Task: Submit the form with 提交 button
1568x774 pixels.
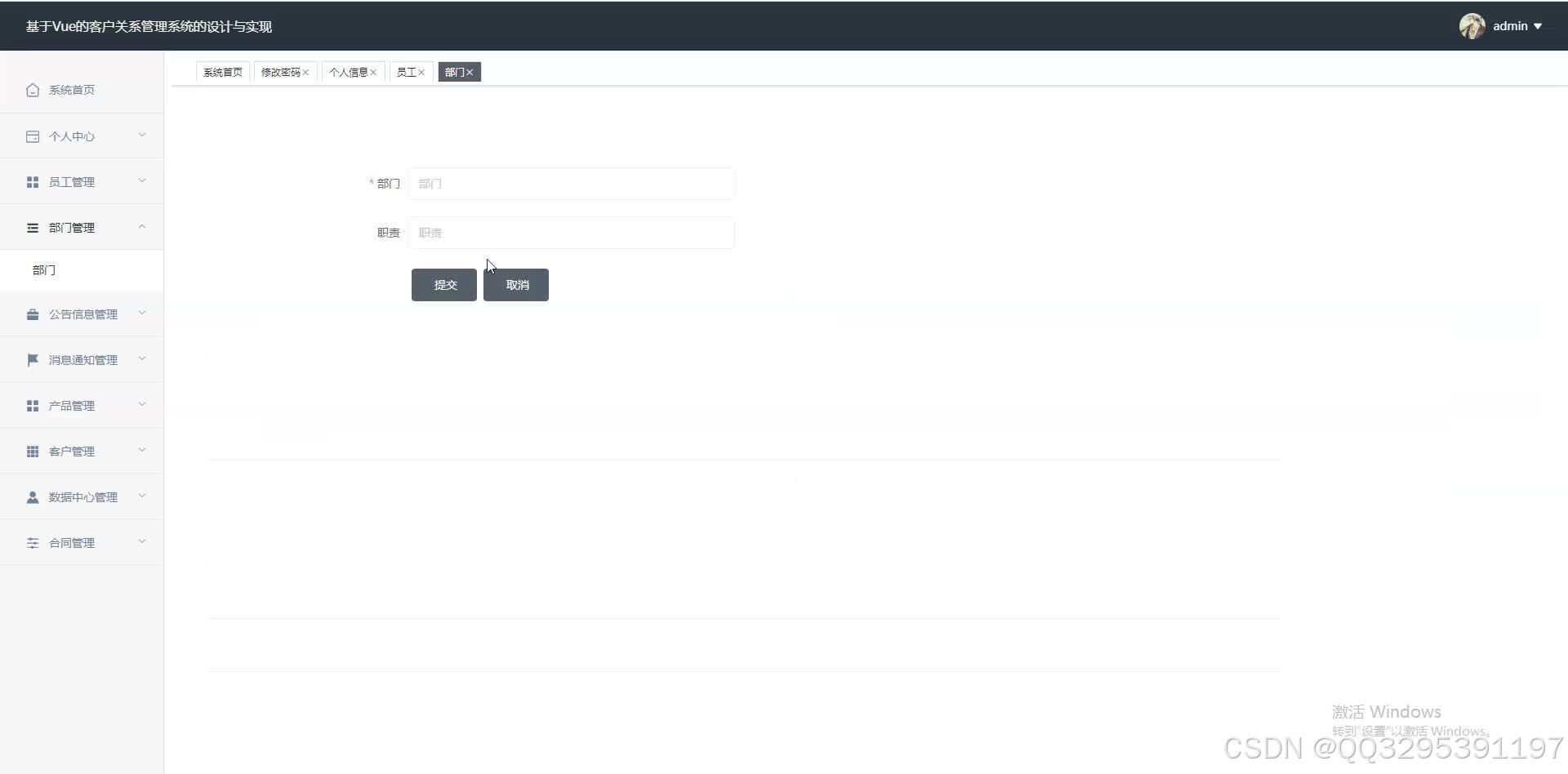Action: [x=443, y=284]
